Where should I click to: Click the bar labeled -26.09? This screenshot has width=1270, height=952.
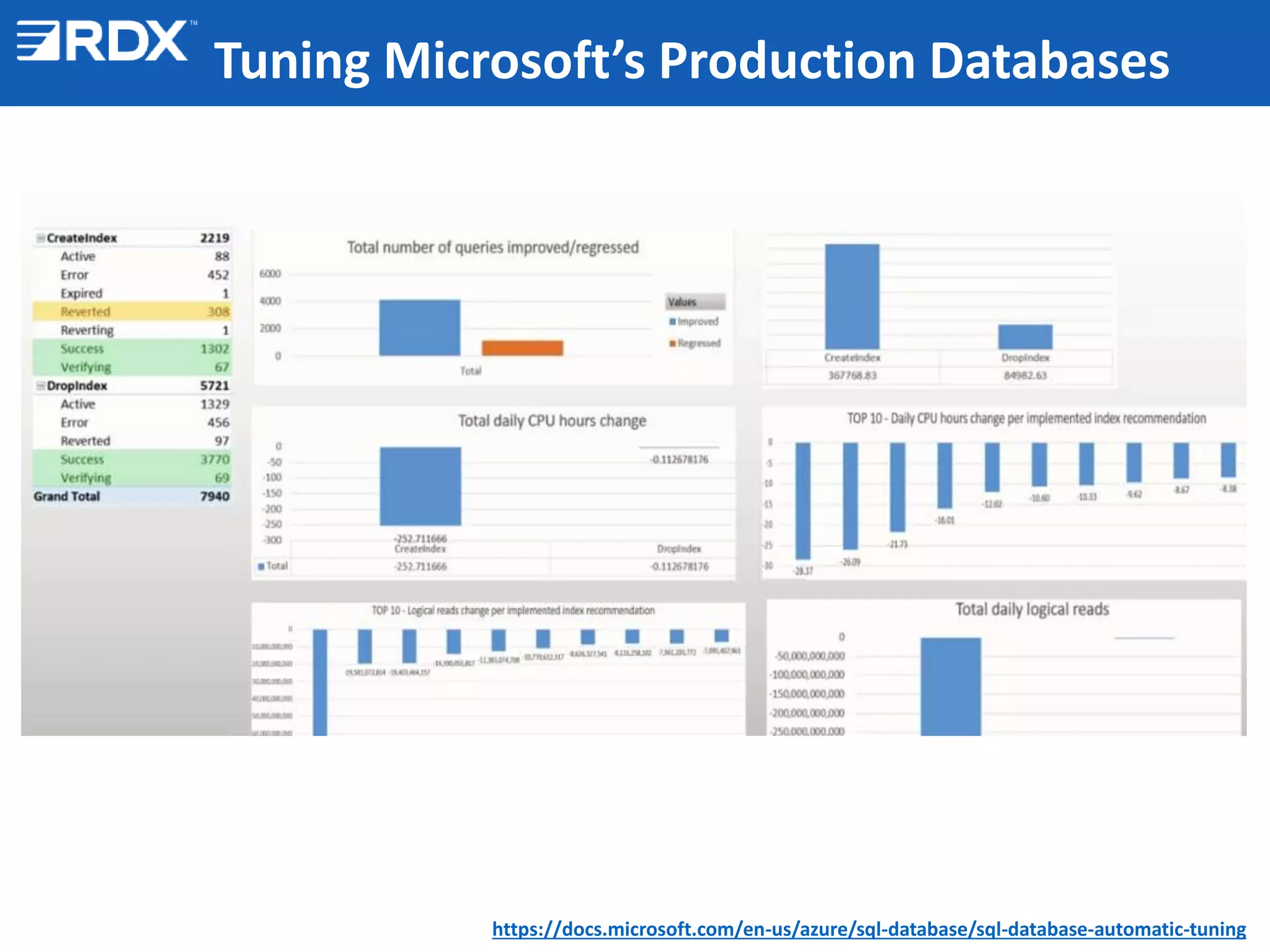(x=850, y=496)
